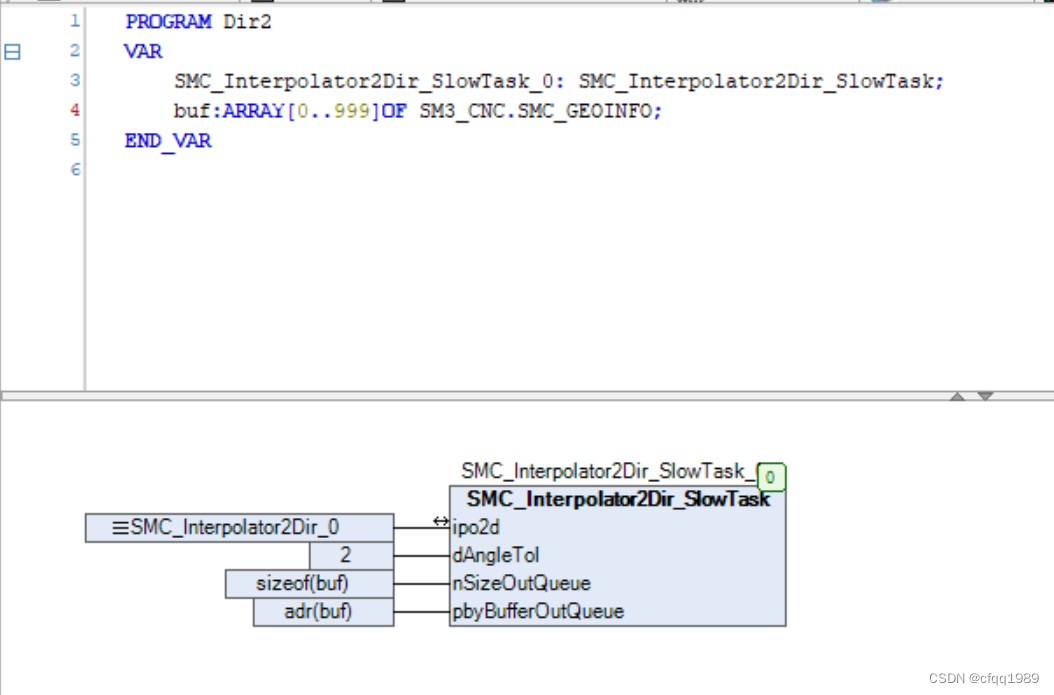Click the END_VAR keyword on line 5

(167, 140)
